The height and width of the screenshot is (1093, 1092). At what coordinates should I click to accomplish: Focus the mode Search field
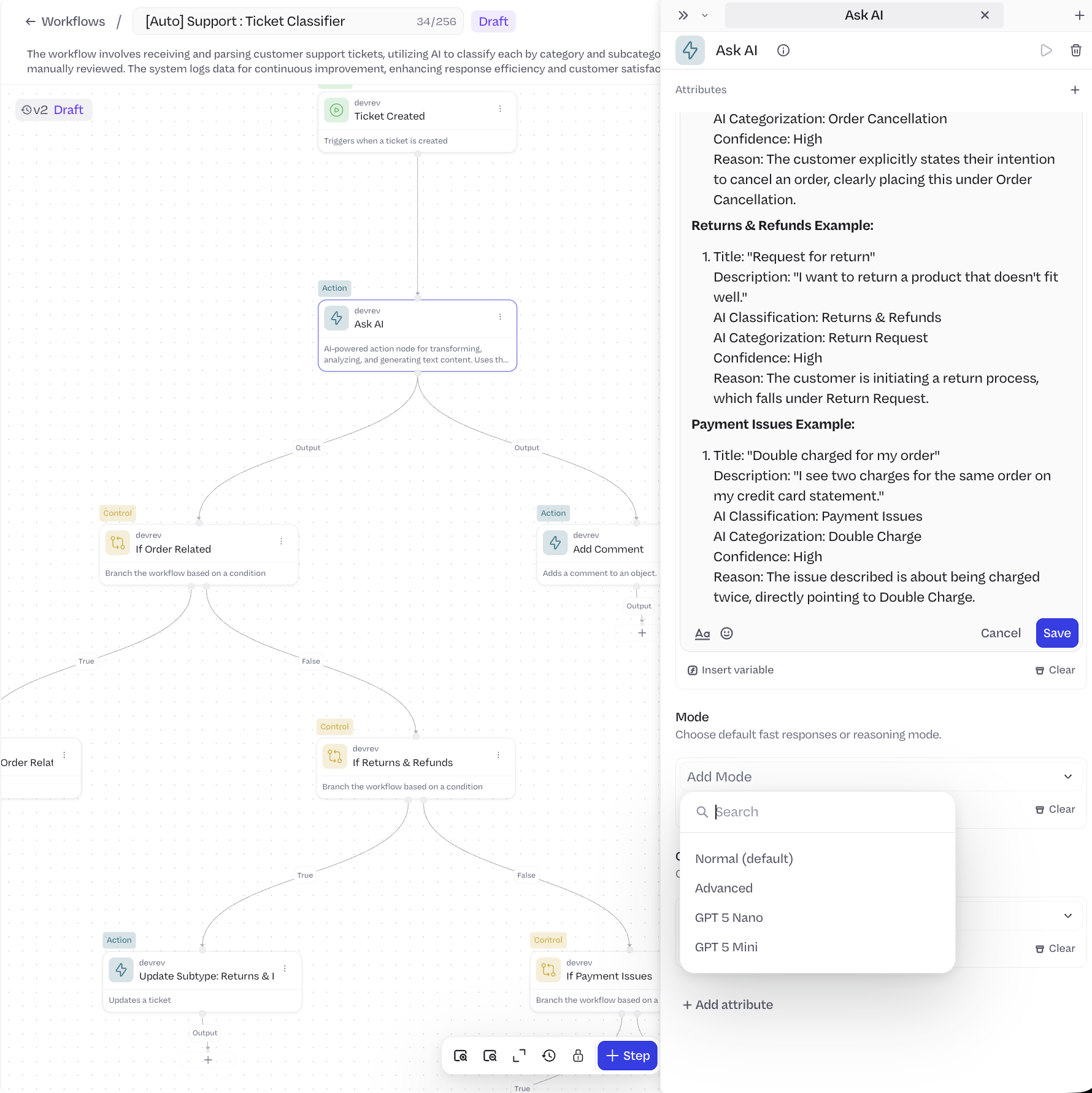(817, 811)
